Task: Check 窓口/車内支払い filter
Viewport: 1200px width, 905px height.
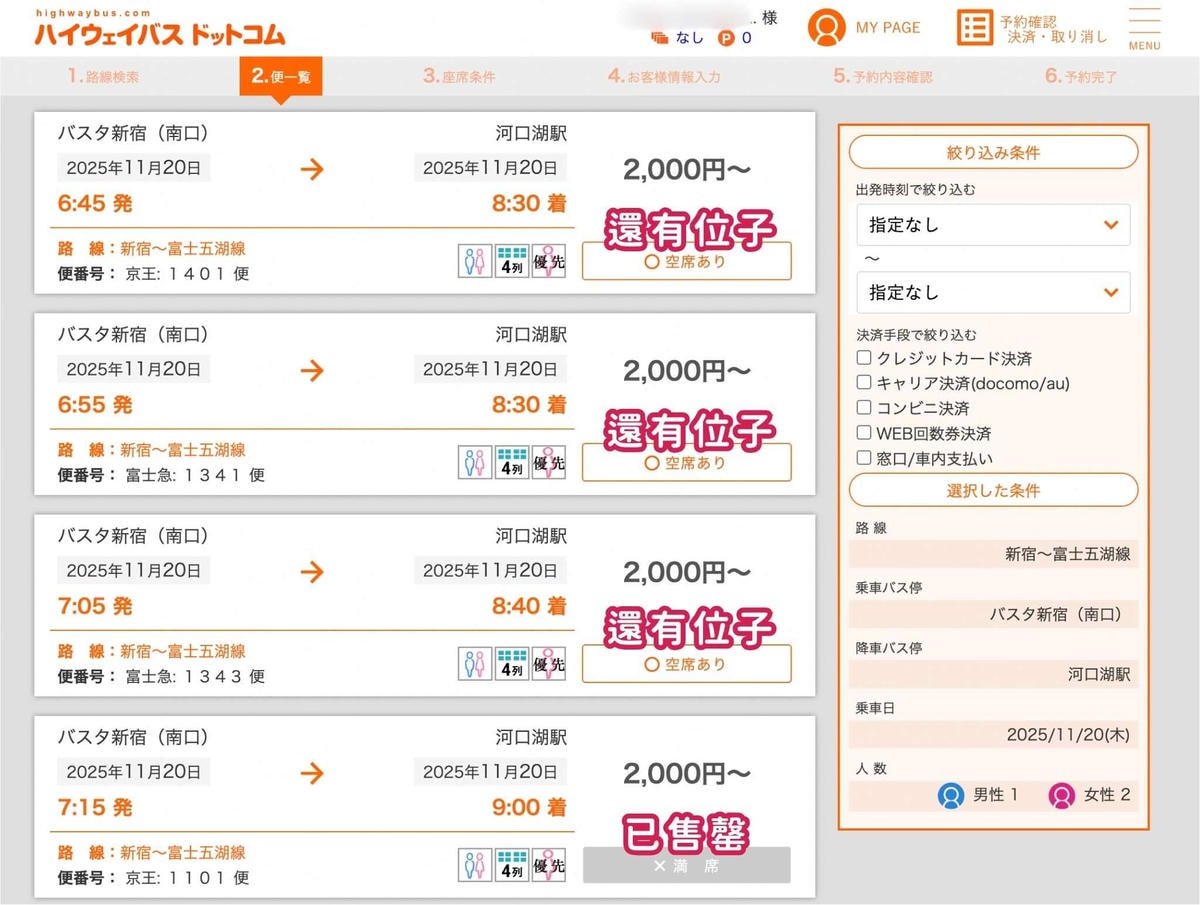Action: tap(864, 458)
